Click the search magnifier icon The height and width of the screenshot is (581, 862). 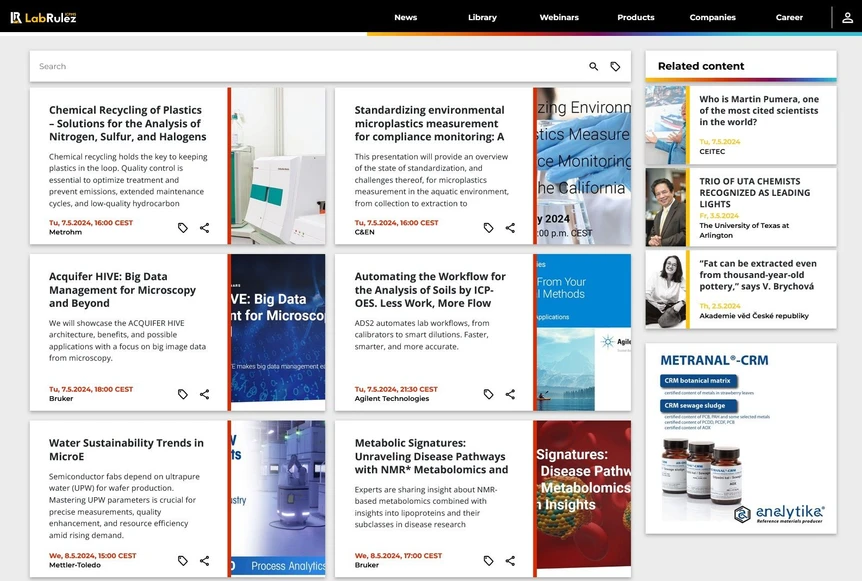593,67
